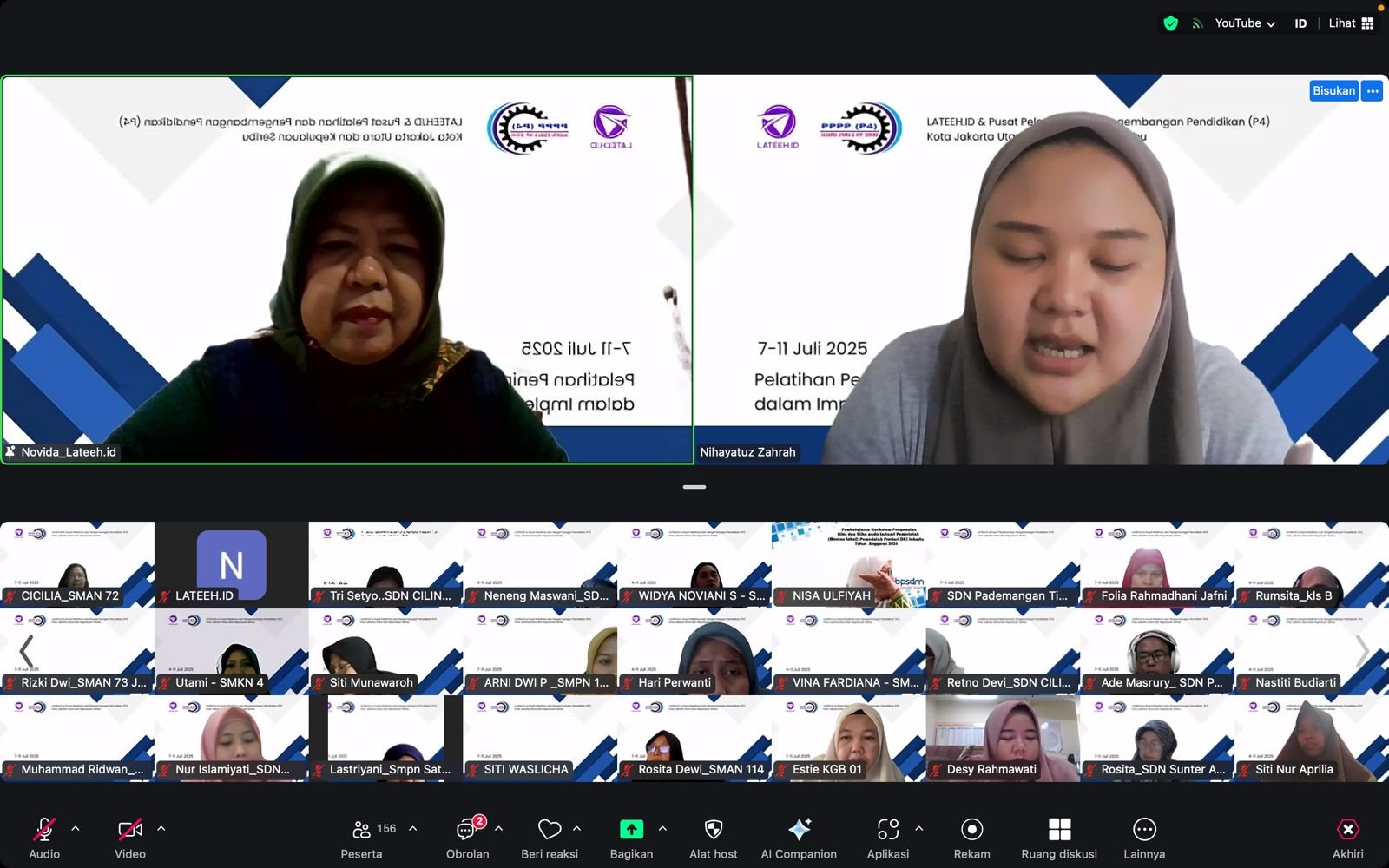
Task: Open the YouTube live stream dropdown
Action: click(1244, 23)
